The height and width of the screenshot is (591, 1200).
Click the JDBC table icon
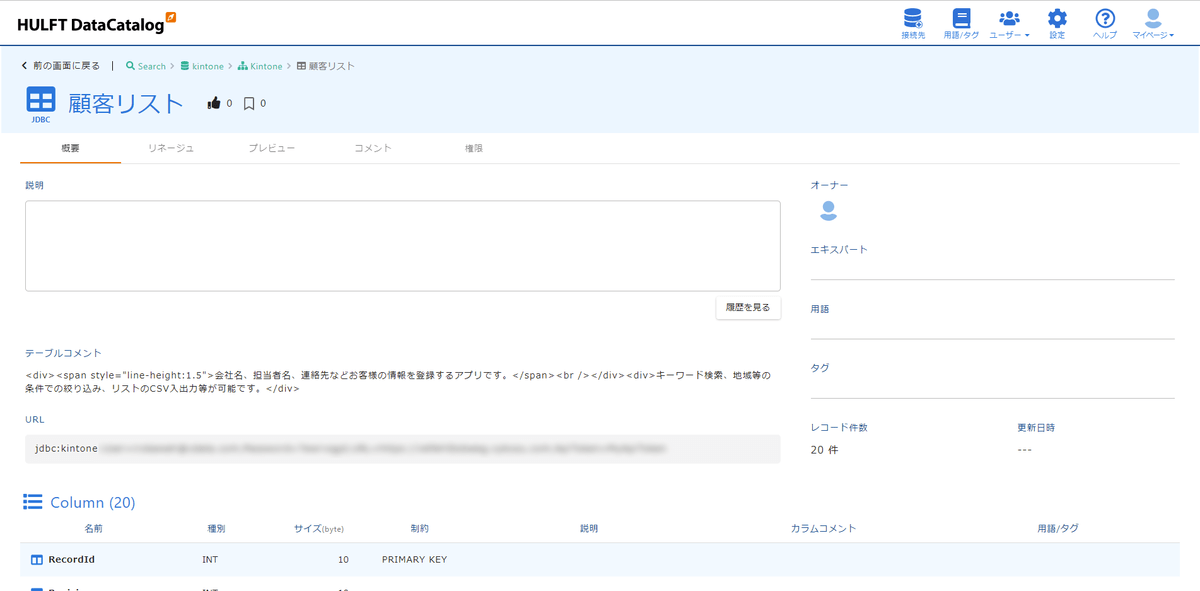[x=41, y=103]
